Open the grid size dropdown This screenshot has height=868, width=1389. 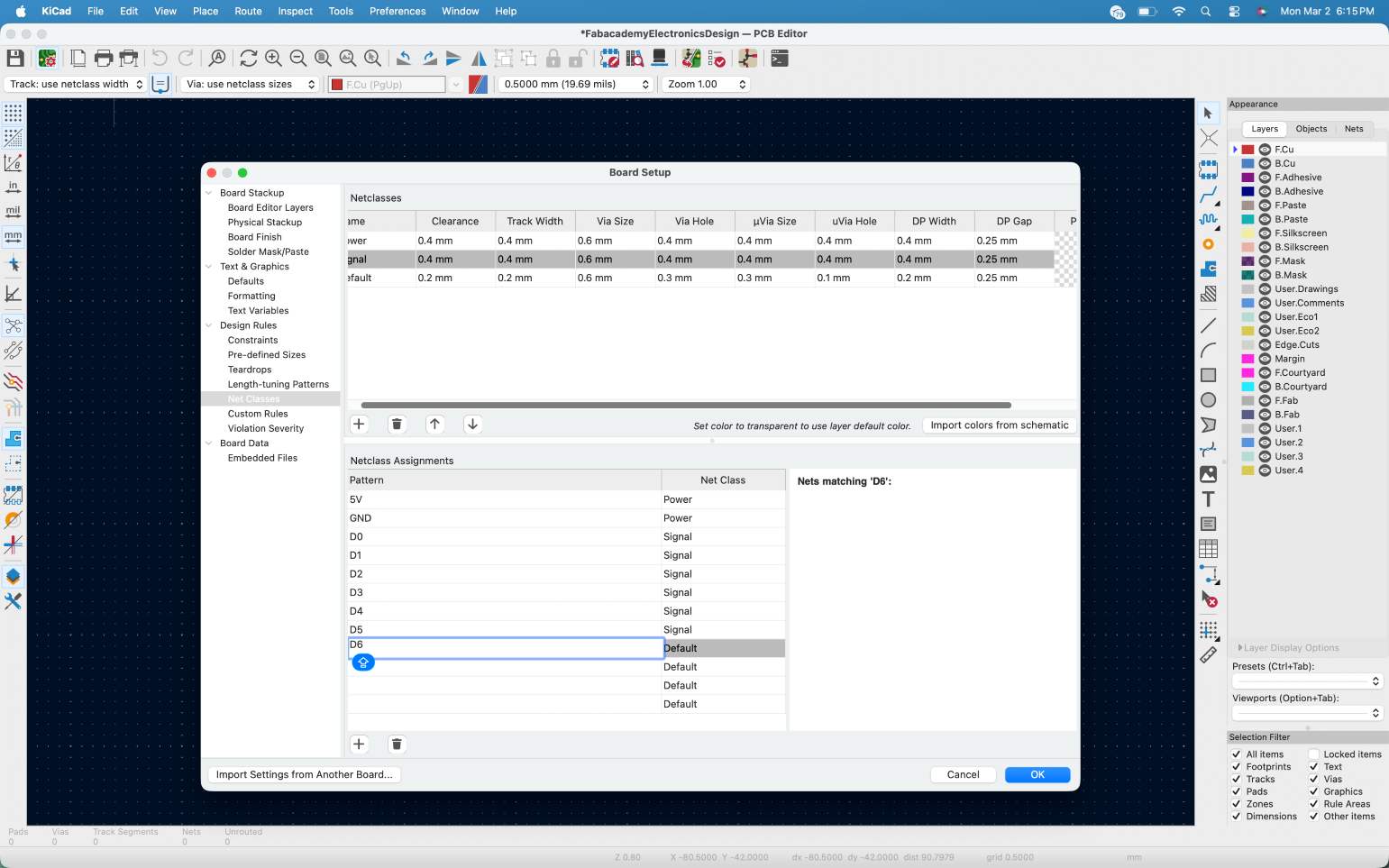(576, 85)
